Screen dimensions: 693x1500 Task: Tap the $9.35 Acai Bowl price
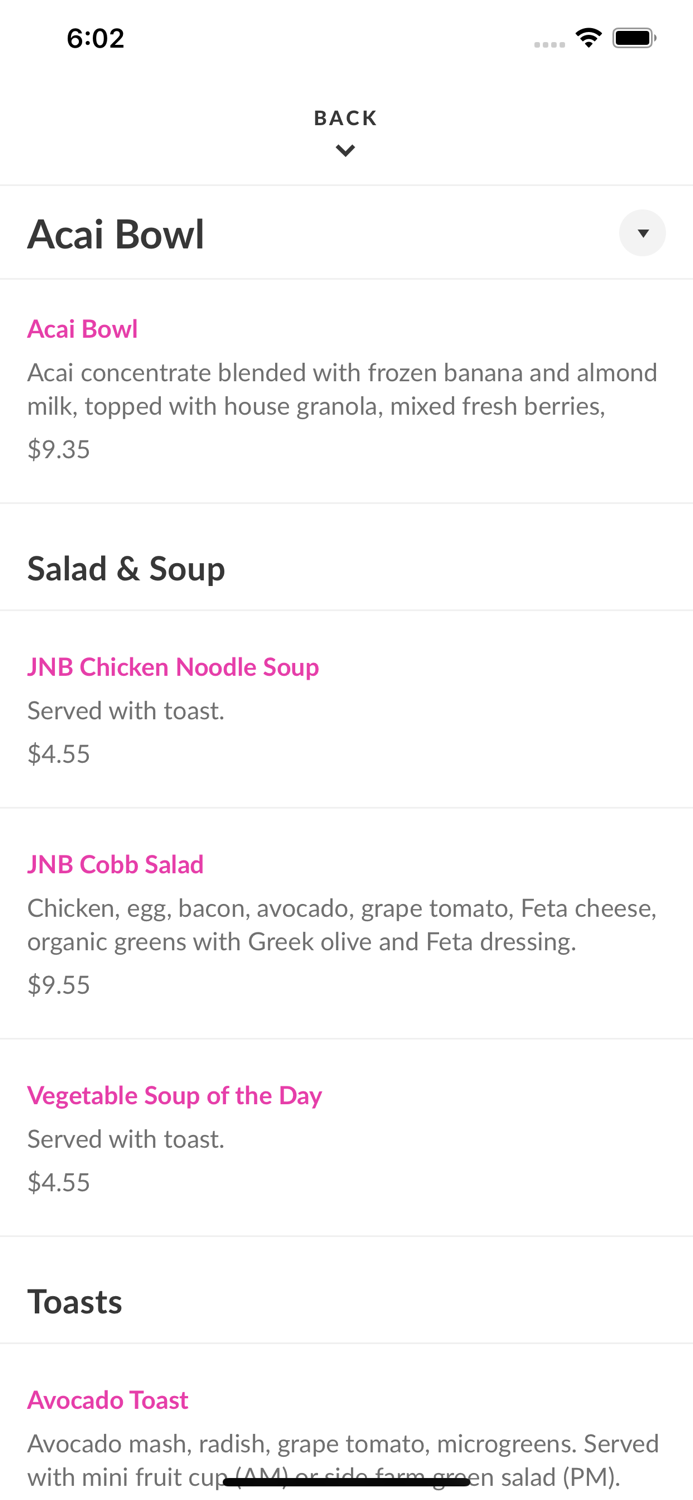point(59,449)
